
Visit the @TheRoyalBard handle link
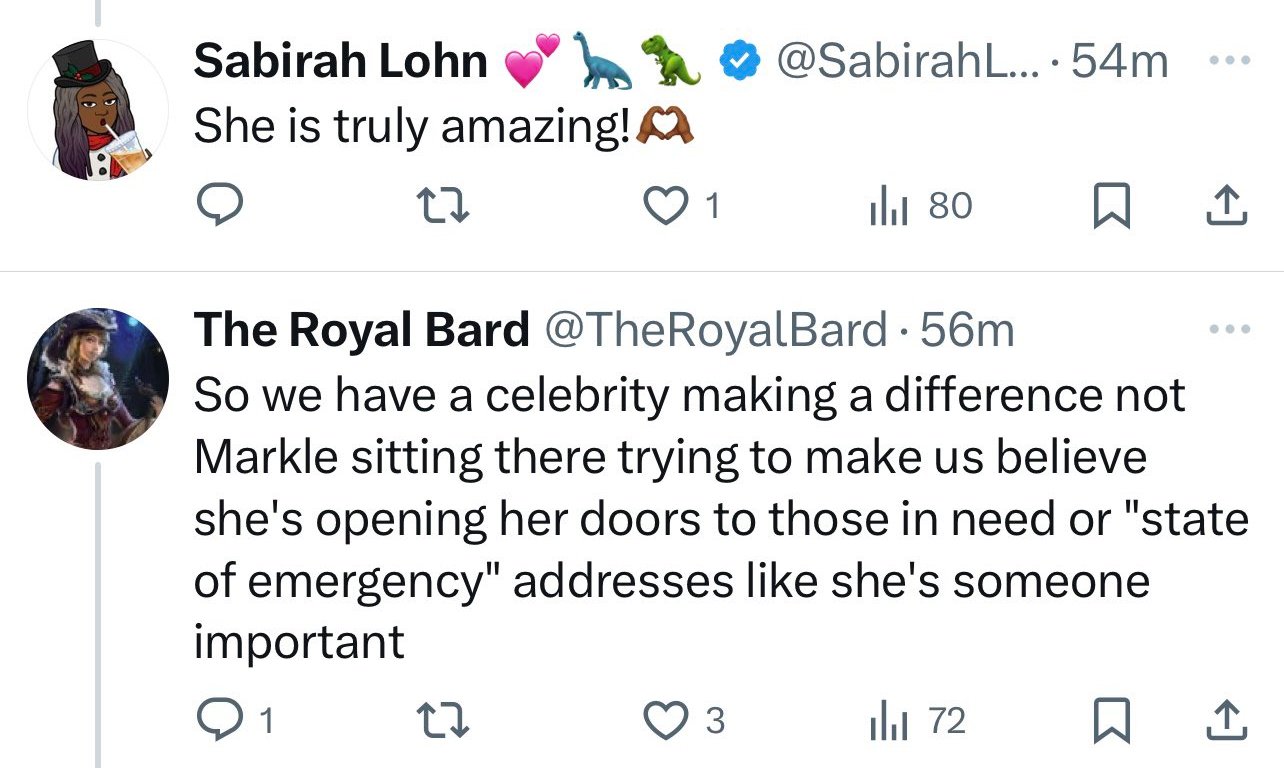(715, 330)
